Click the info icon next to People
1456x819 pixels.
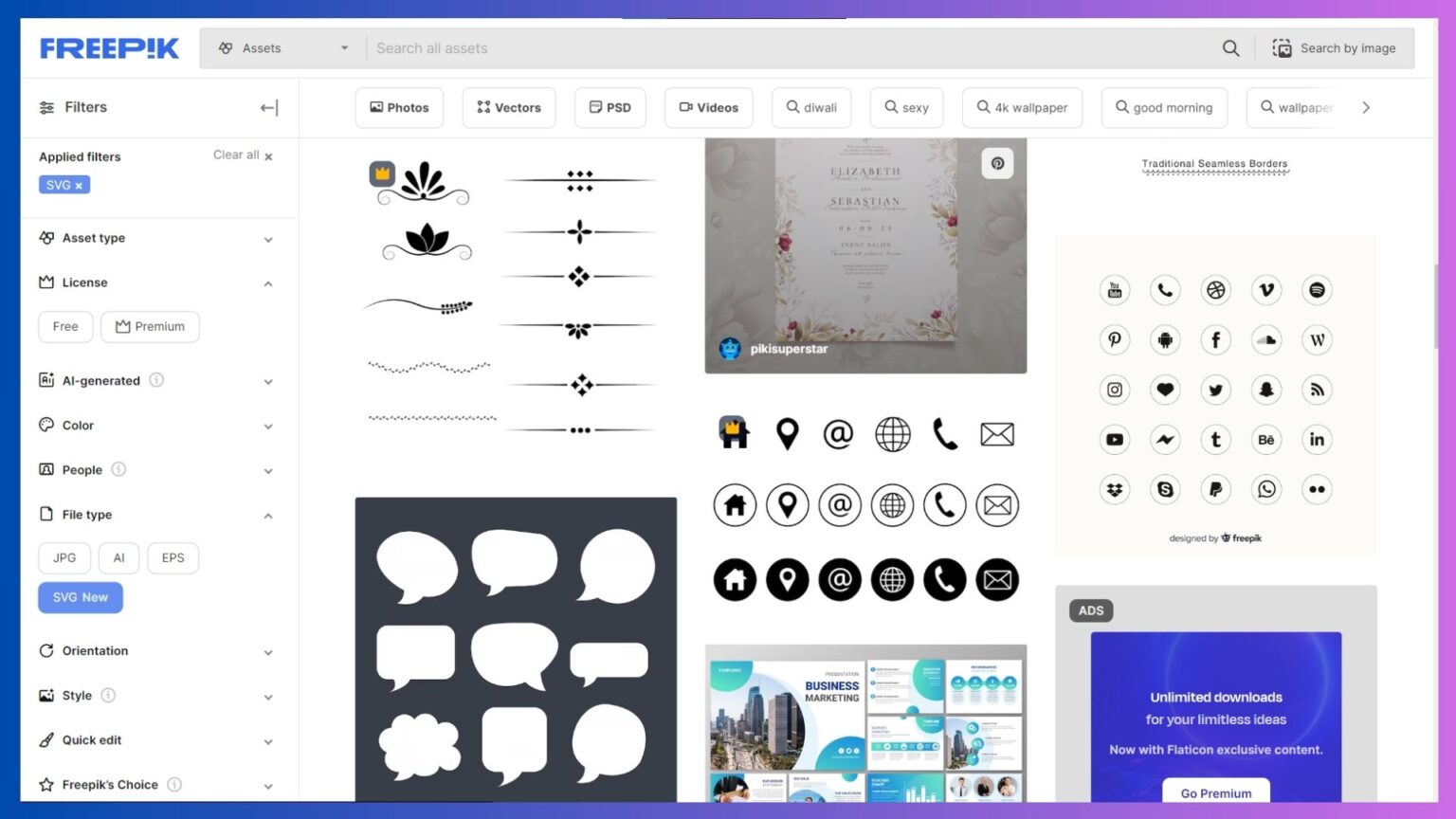118,469
